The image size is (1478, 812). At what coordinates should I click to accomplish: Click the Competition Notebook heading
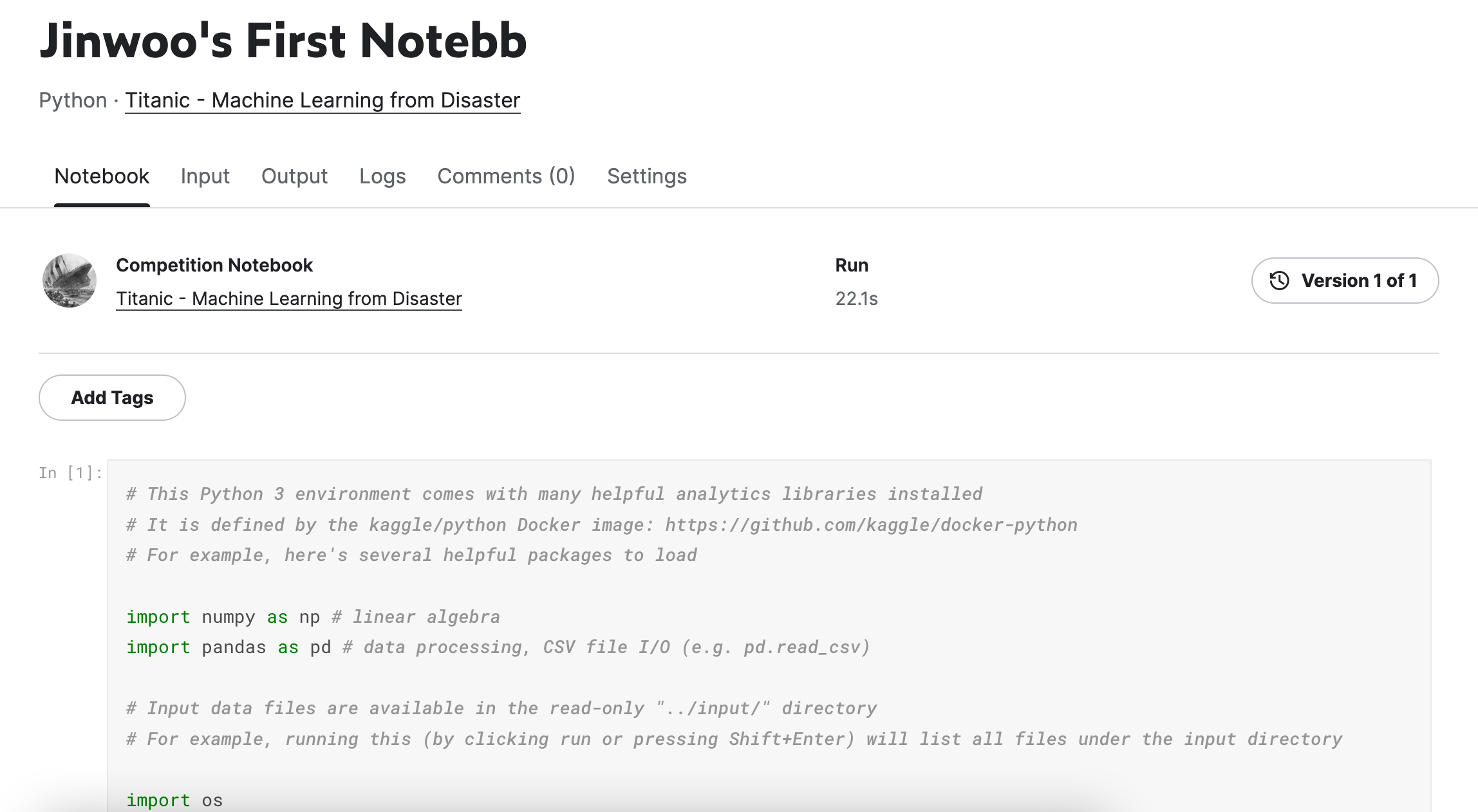(x=214, y=265)
